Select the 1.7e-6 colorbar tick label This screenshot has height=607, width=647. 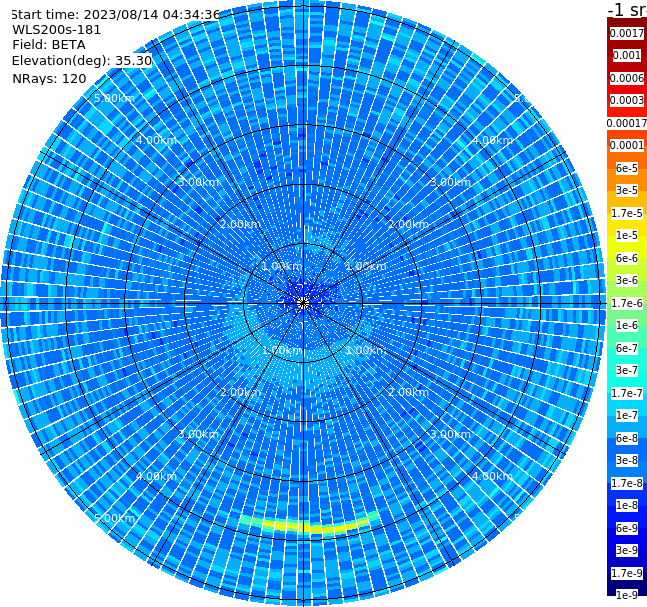point(627,303)
